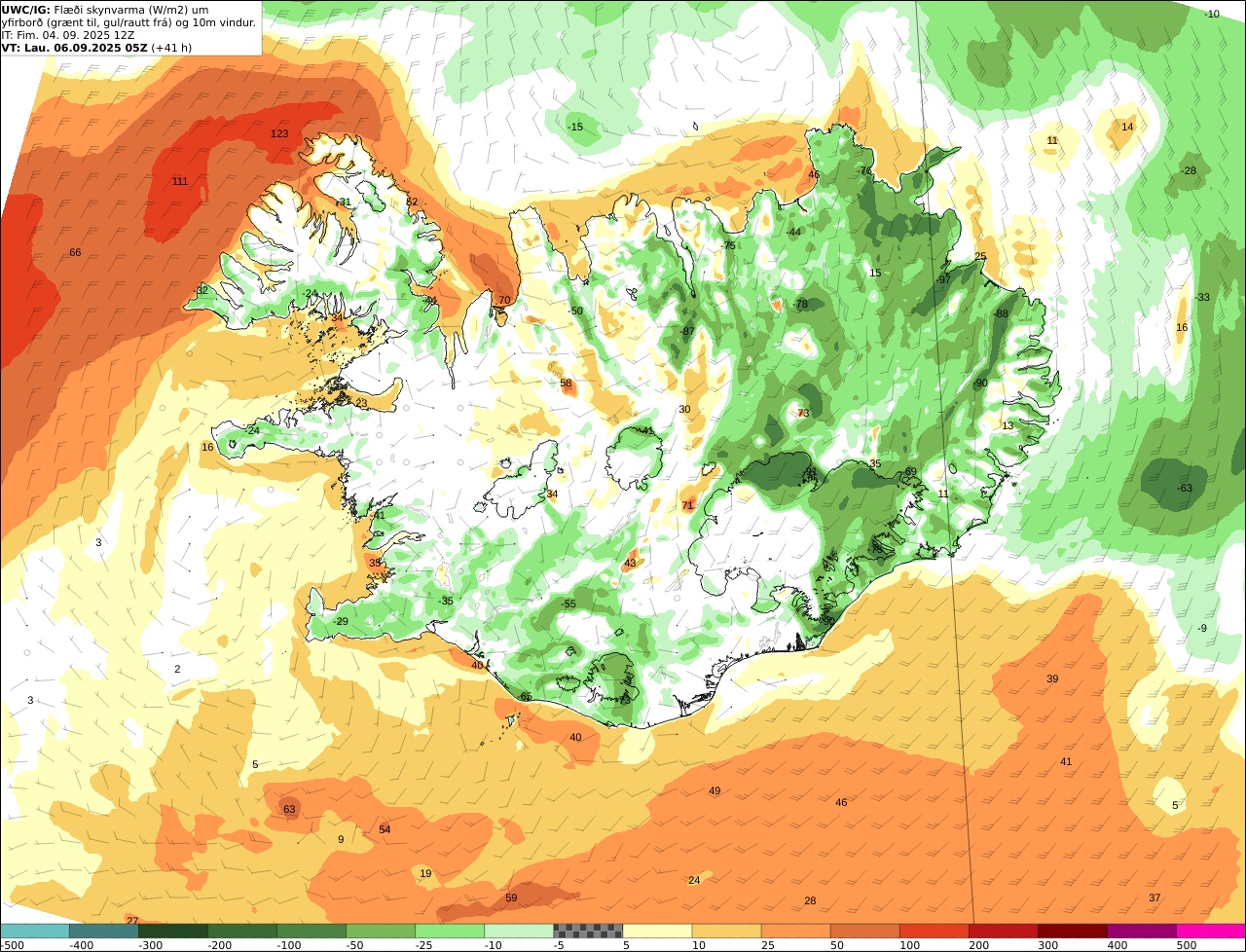Select the dark teal -400 to -300 legend swatch
The image size is (1246, 952).
[104, 931]
